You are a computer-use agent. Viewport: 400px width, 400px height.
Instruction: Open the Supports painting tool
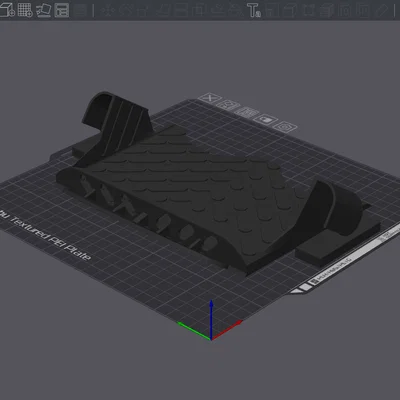click(x=217, y=10)
